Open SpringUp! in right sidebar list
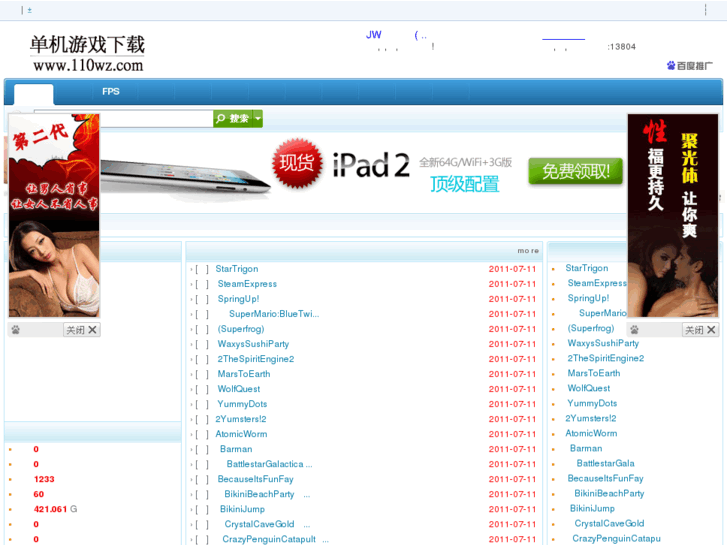 (588, 298)
